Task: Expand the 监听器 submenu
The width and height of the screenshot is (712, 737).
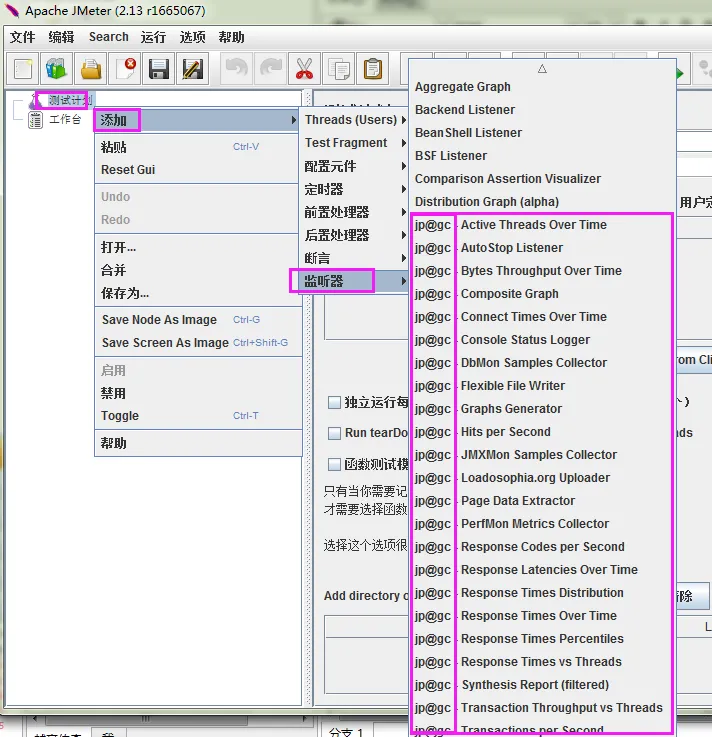Action: tap(354, 281)
